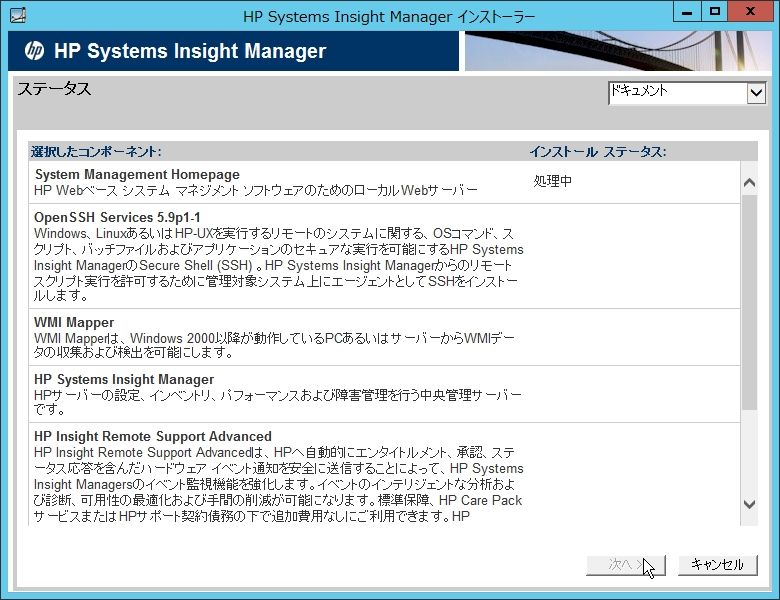Click the scroll down arrow in component list
The height and width of the screenshot is (600, 780).
pyautogui.click(x=749, y=504)
